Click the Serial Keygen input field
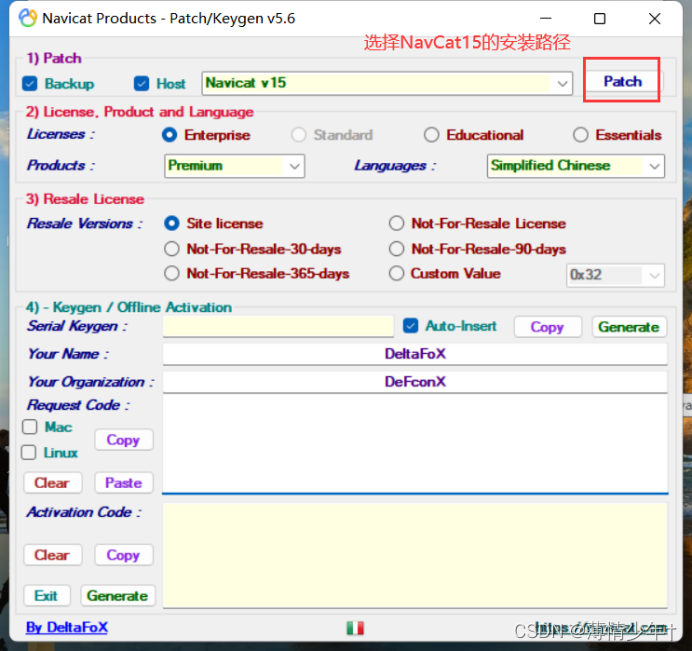 tap(278, 326)
